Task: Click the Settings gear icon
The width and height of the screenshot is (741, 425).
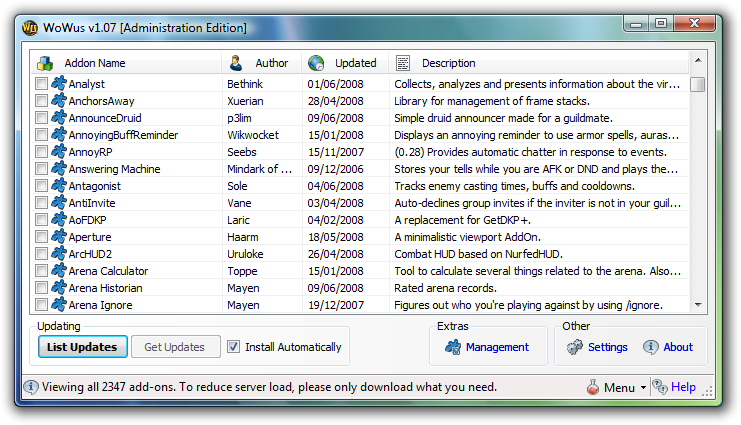Action: tap(574, 347)
